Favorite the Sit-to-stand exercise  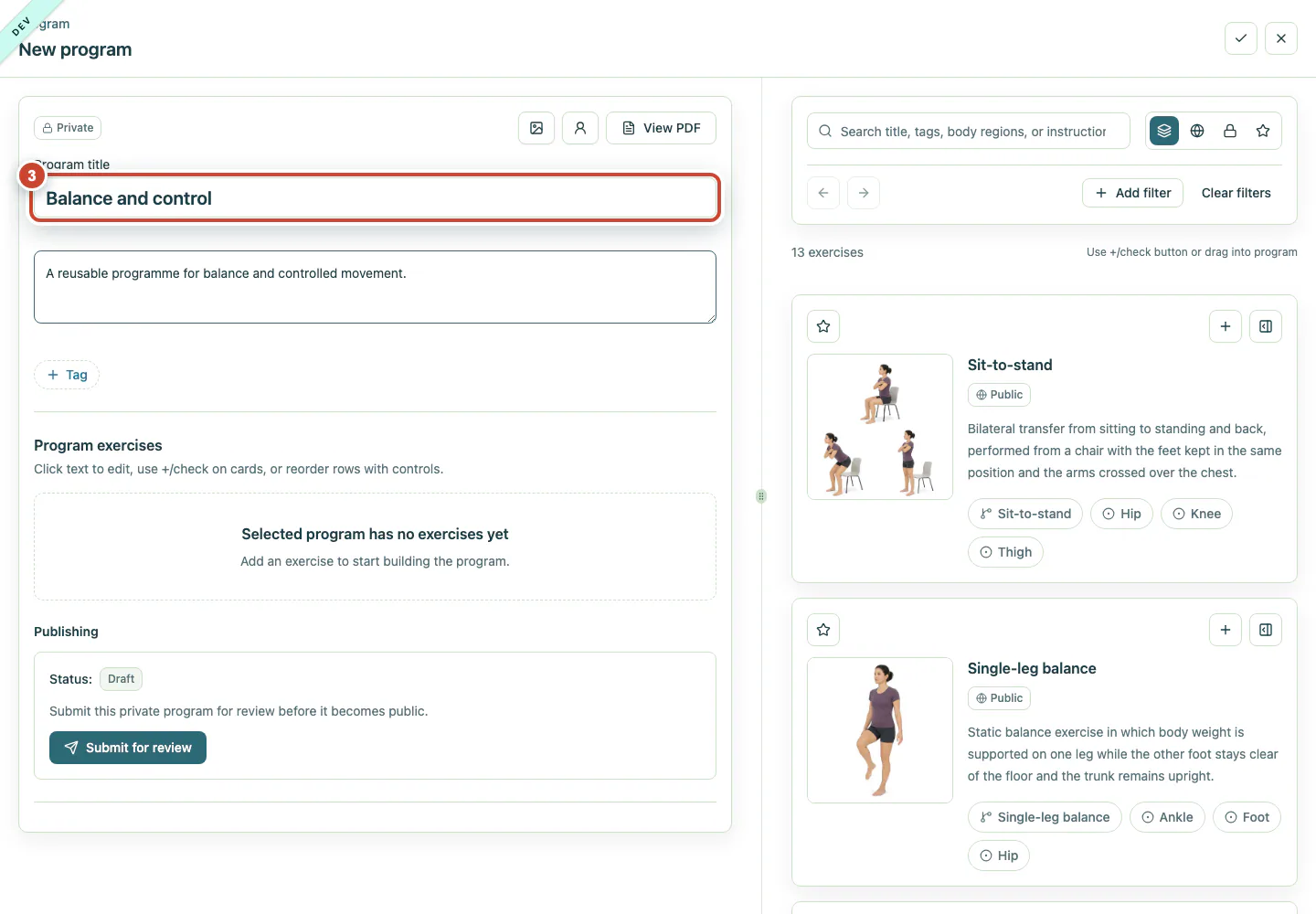point(823,326)
